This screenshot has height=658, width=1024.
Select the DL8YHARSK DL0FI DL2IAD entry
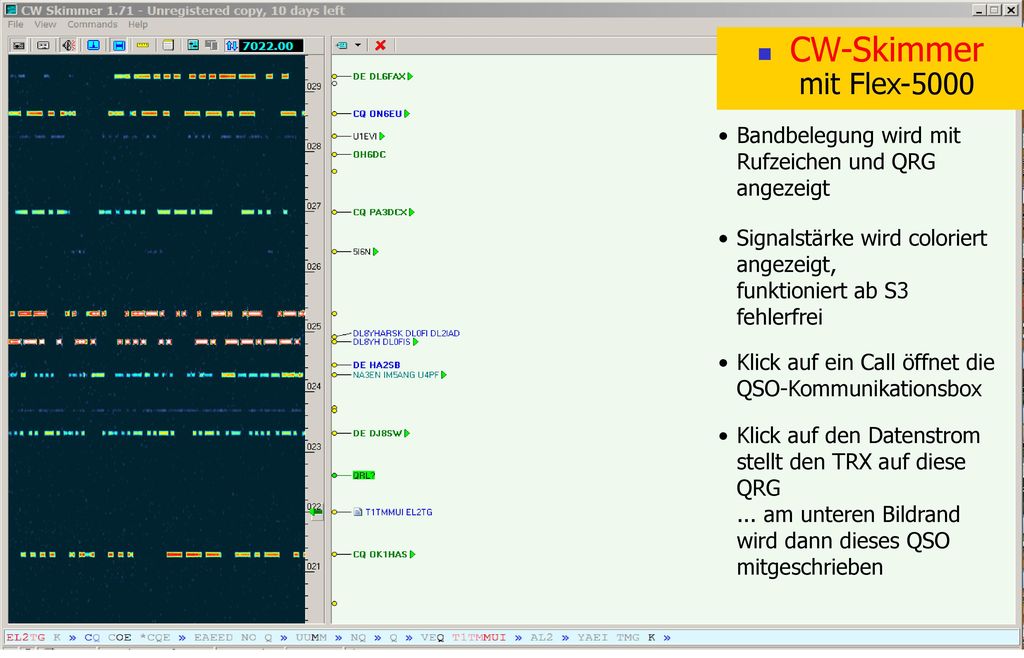(x=406, y=334)
